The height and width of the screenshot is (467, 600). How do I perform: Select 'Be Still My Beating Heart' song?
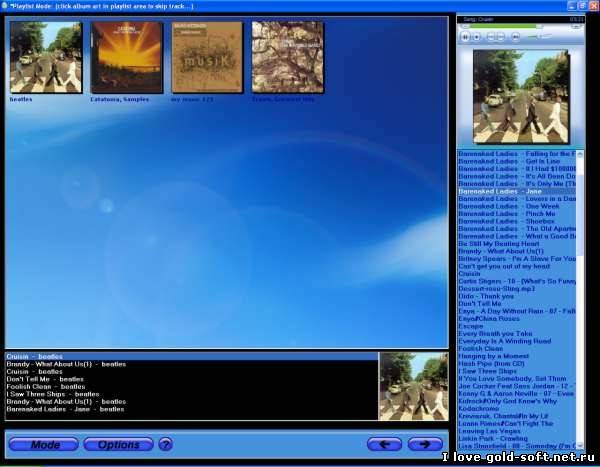517,243
